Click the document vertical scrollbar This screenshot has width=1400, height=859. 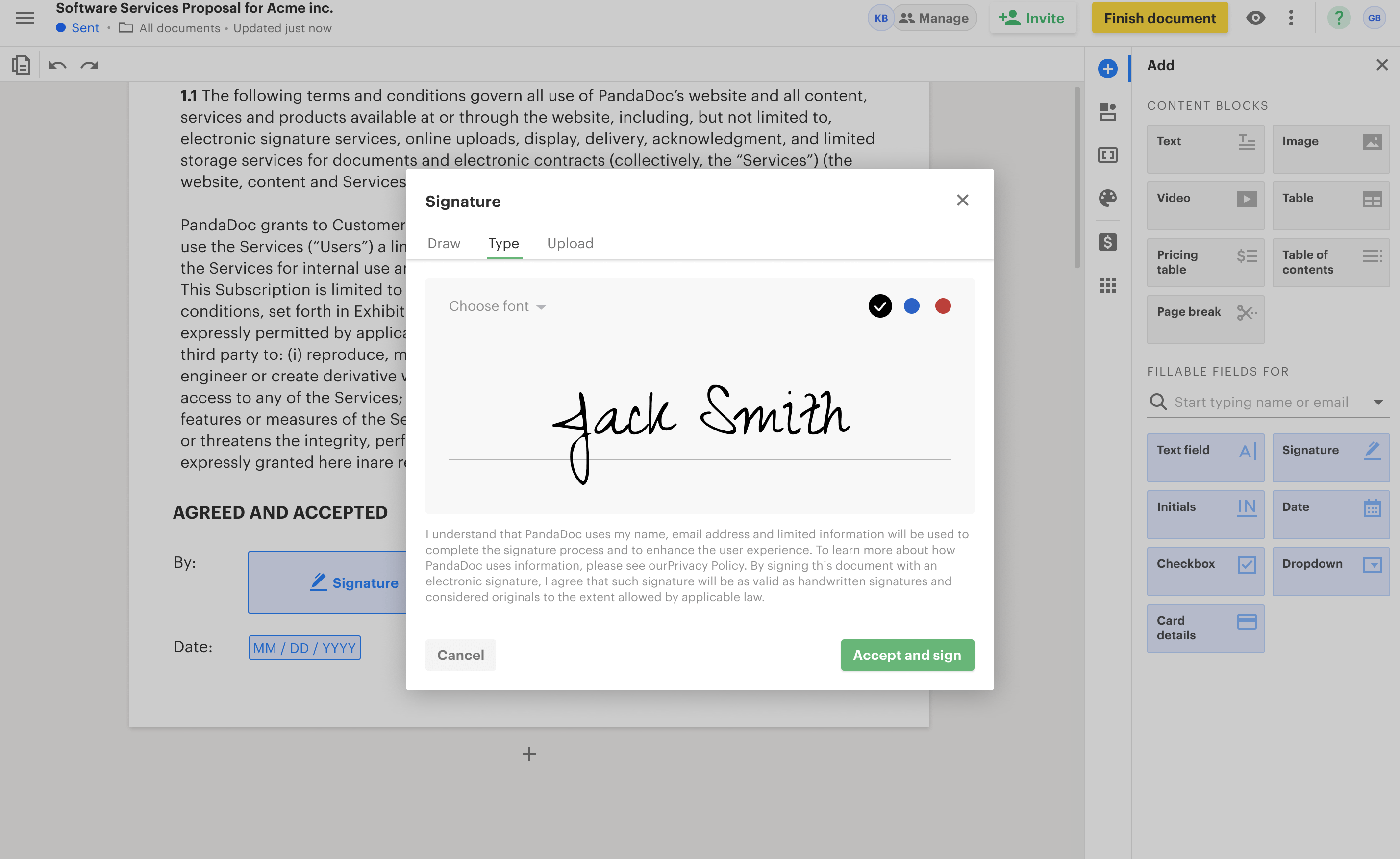[1076, 177]
